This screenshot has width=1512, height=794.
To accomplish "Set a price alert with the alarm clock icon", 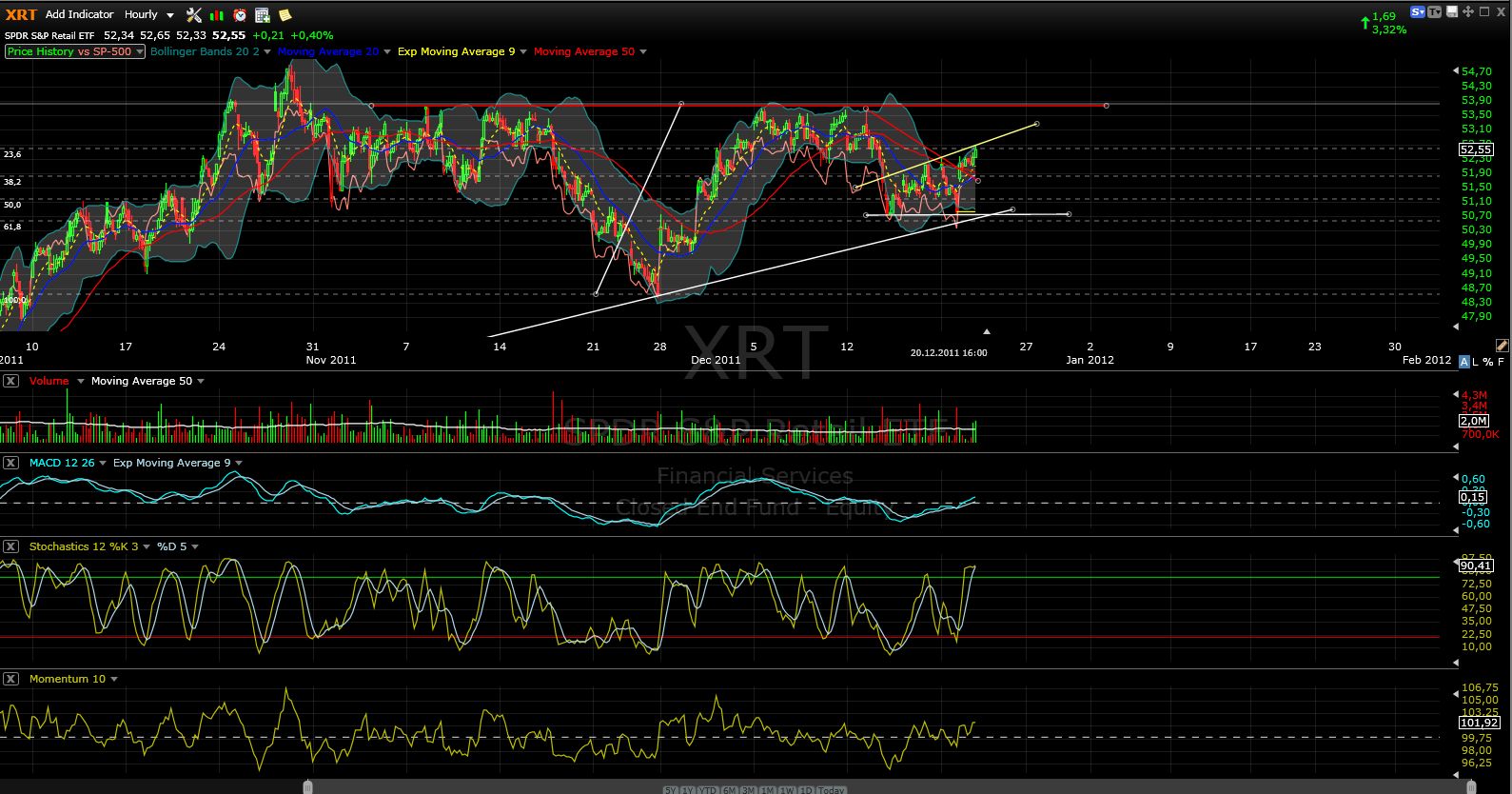I will point(240,14).
